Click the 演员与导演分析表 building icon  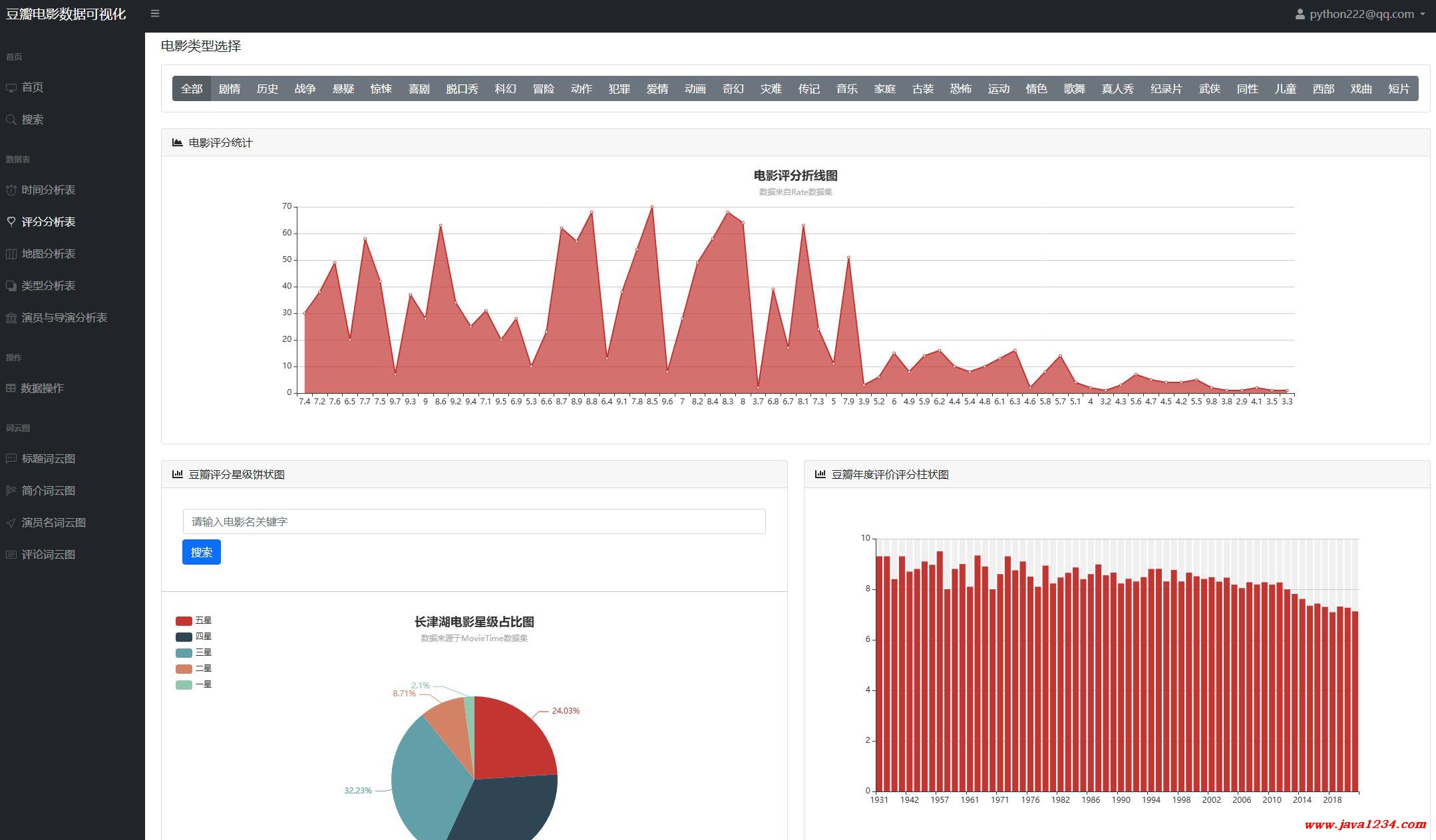point(11,318)
